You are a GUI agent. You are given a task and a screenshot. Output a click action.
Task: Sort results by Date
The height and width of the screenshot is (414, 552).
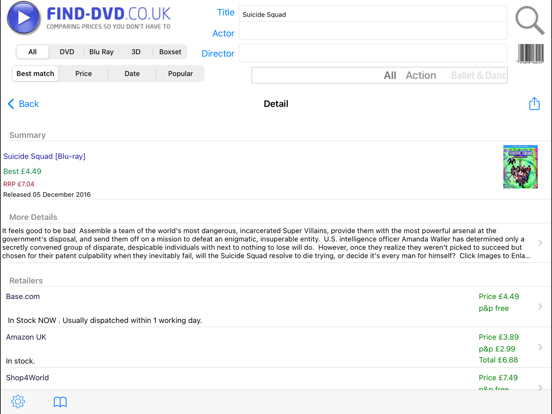pyautogui.click(x=132, y=74)
